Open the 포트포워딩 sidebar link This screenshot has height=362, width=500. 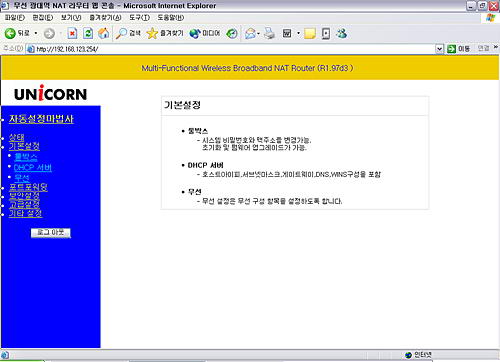point(28,187)
